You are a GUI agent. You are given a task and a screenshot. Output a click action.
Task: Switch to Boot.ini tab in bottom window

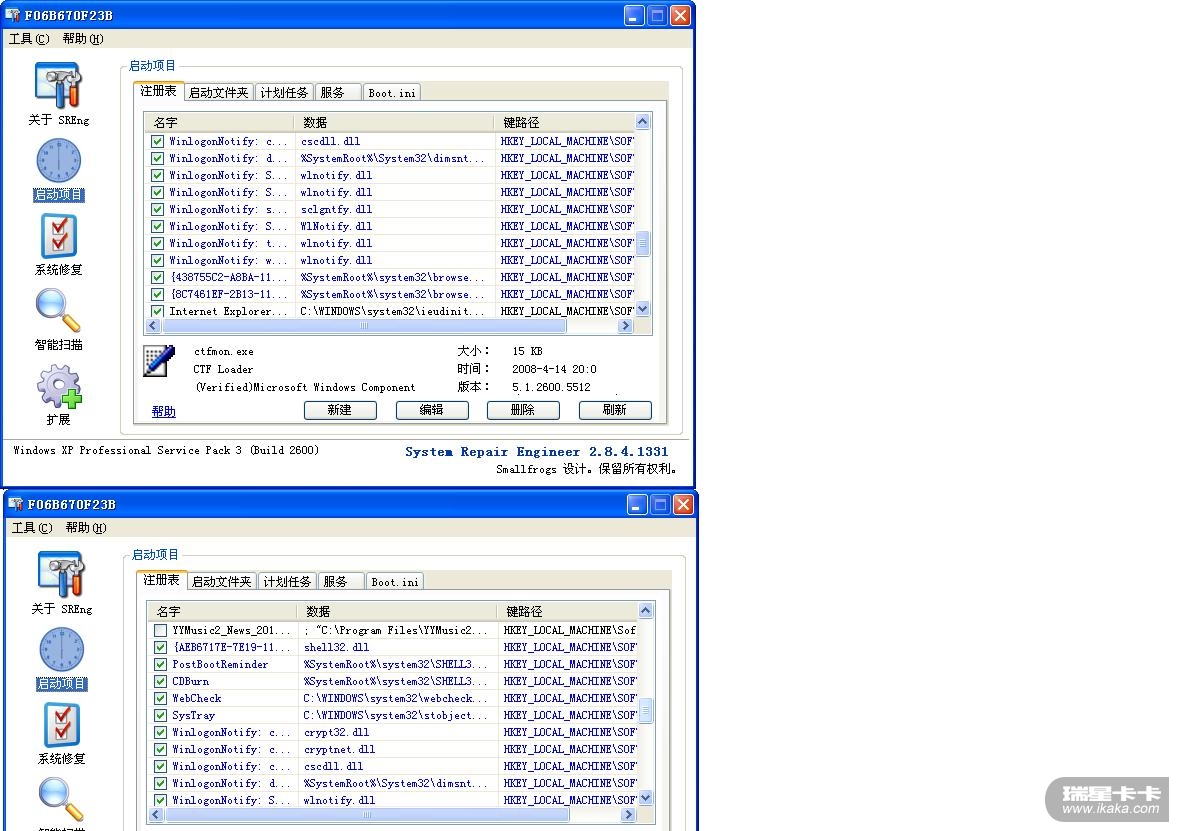tap(395, 582)
